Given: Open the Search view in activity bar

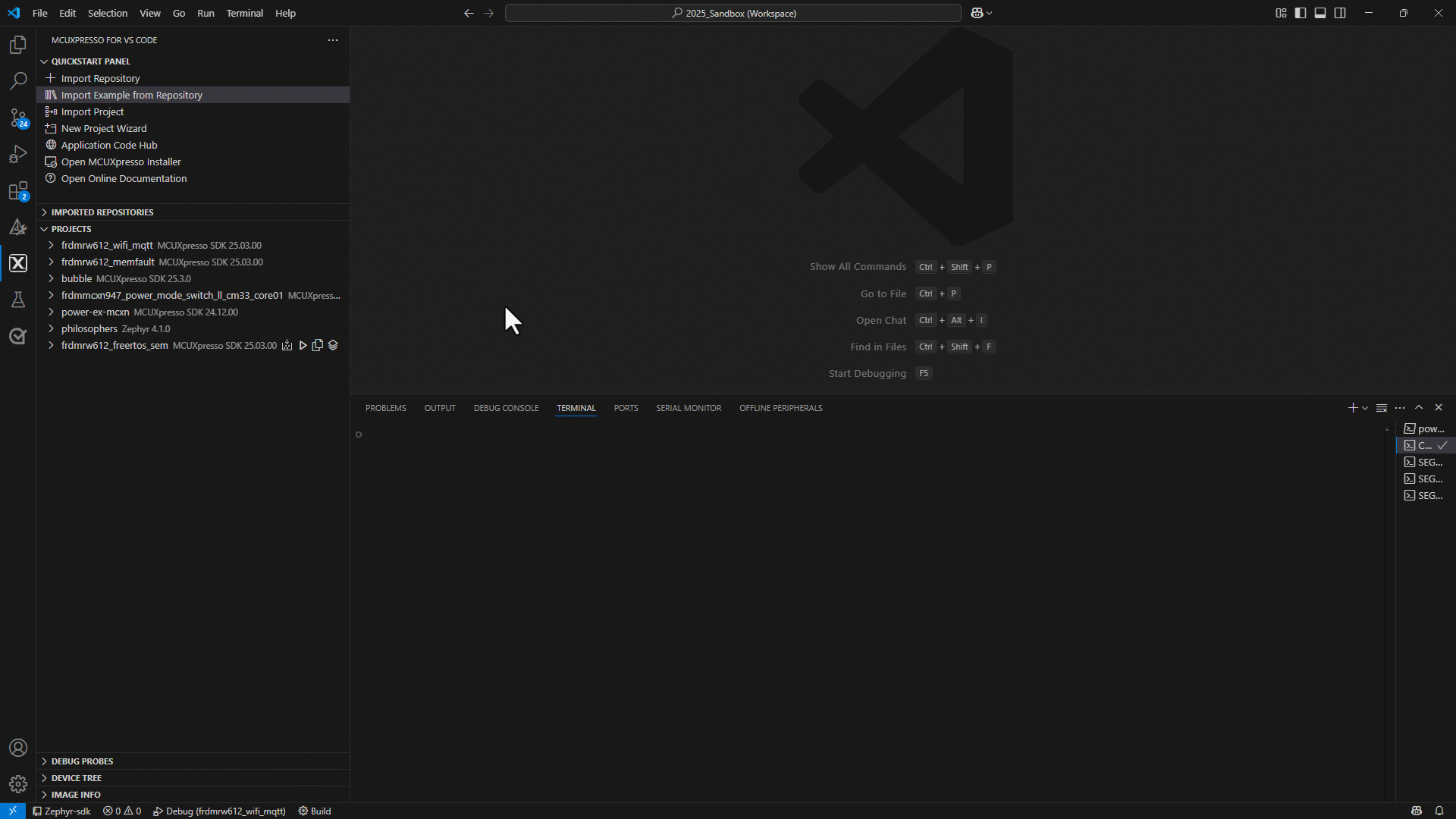Looking at the screenshot, I should pos(18,81).
